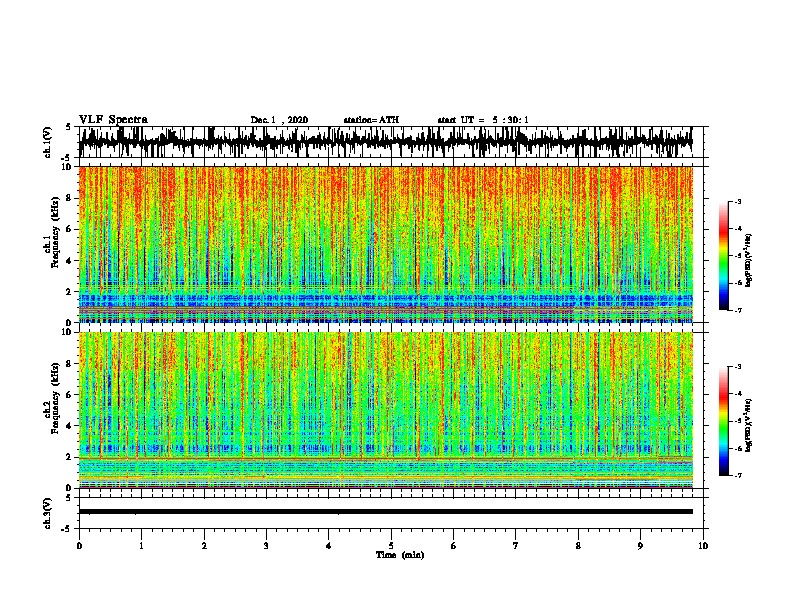Viewport: 792px width, 612px height.
Task: Click the "ch.1(V)" waveform axis label
Action: [48, 142]
